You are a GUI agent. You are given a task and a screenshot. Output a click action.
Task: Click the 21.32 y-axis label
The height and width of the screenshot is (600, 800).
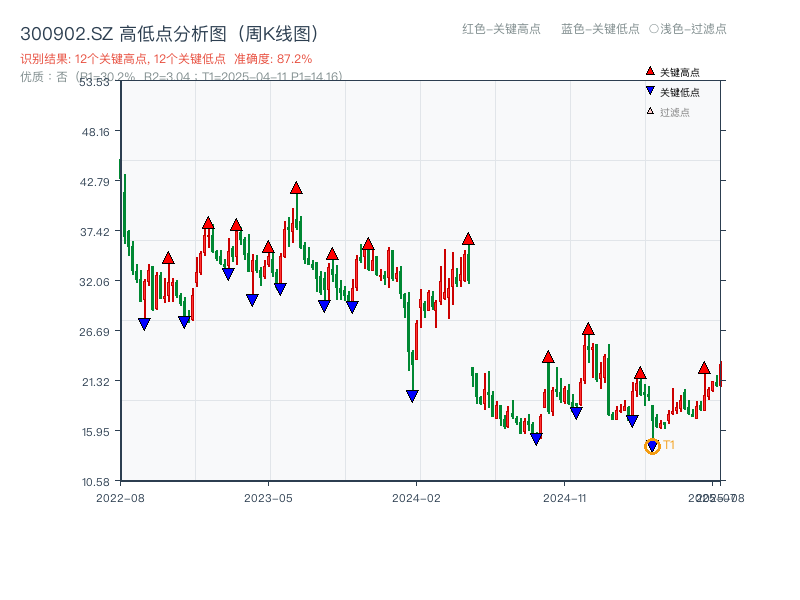click(x=96, y=382)
